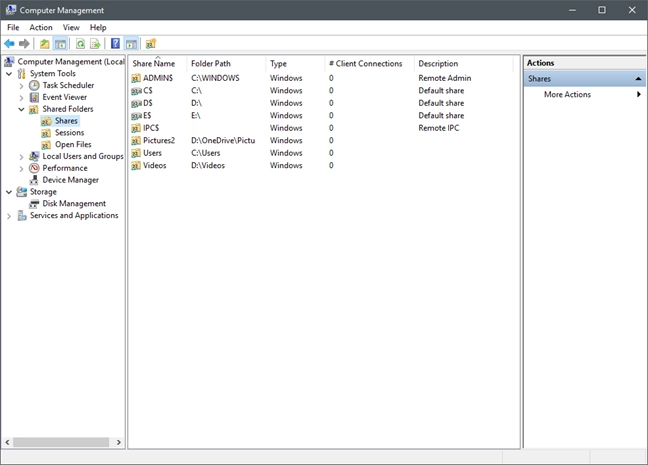Collapse the Shared Folders node
This screenshot has width=648, height=465.
[21, 110]
